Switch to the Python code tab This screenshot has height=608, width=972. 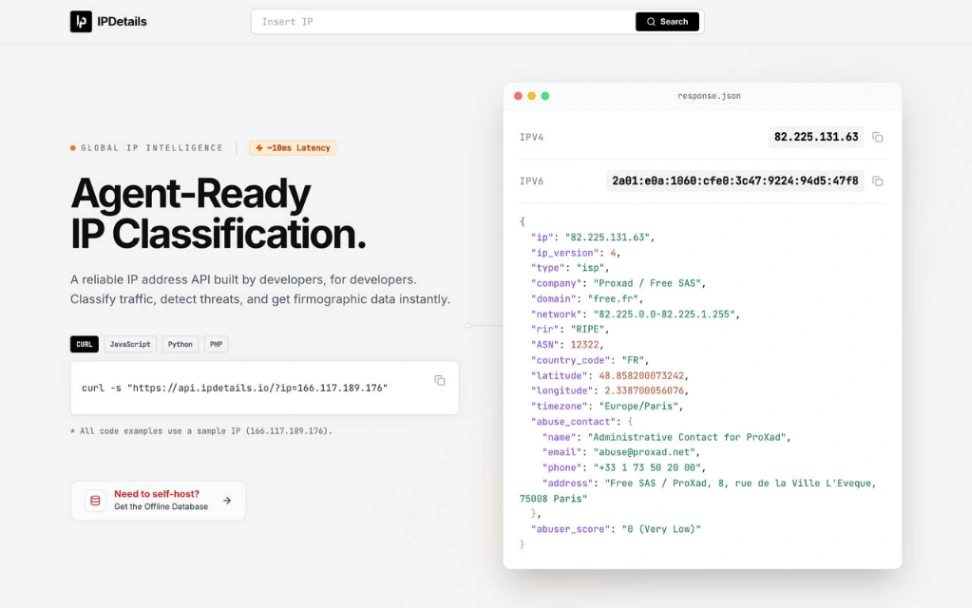pyautogui.click(x=180, y=344)
